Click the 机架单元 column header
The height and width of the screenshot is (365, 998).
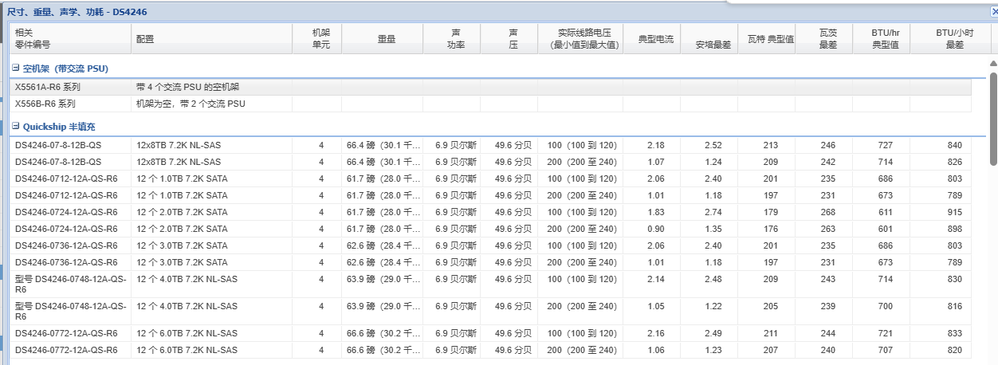pyautogui.click(x=318, y=39)
